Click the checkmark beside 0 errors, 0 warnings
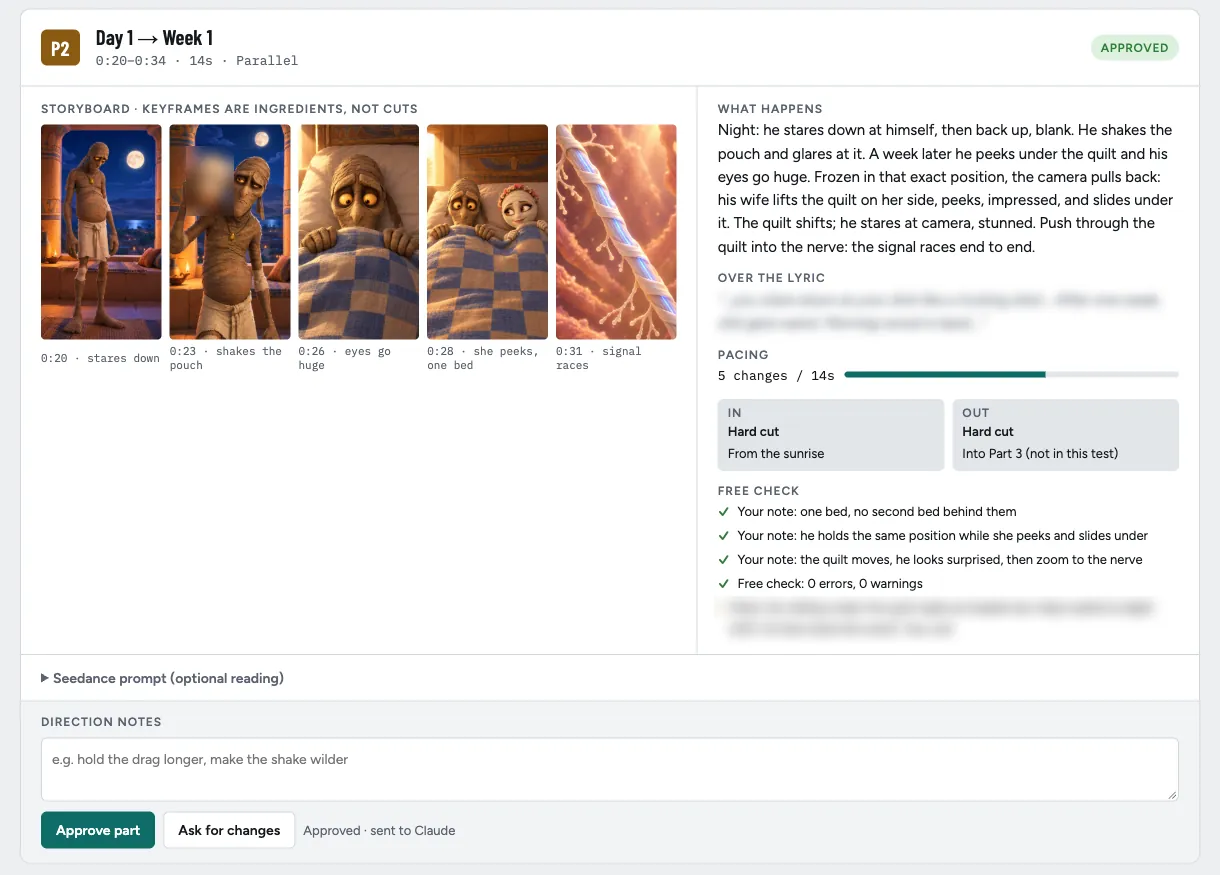 (724, 584)
